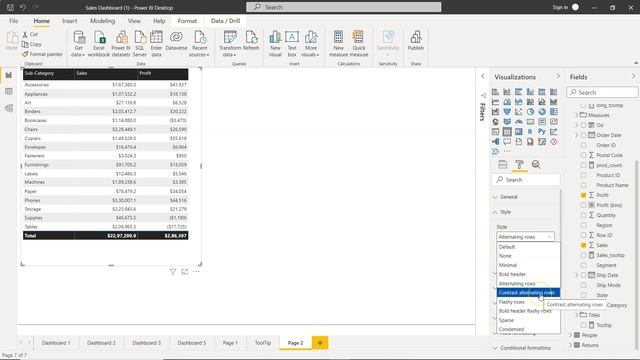This screenshot has height=360, width=640.
Task: Select the Condensed table style
Action: [x=528, y=329]
